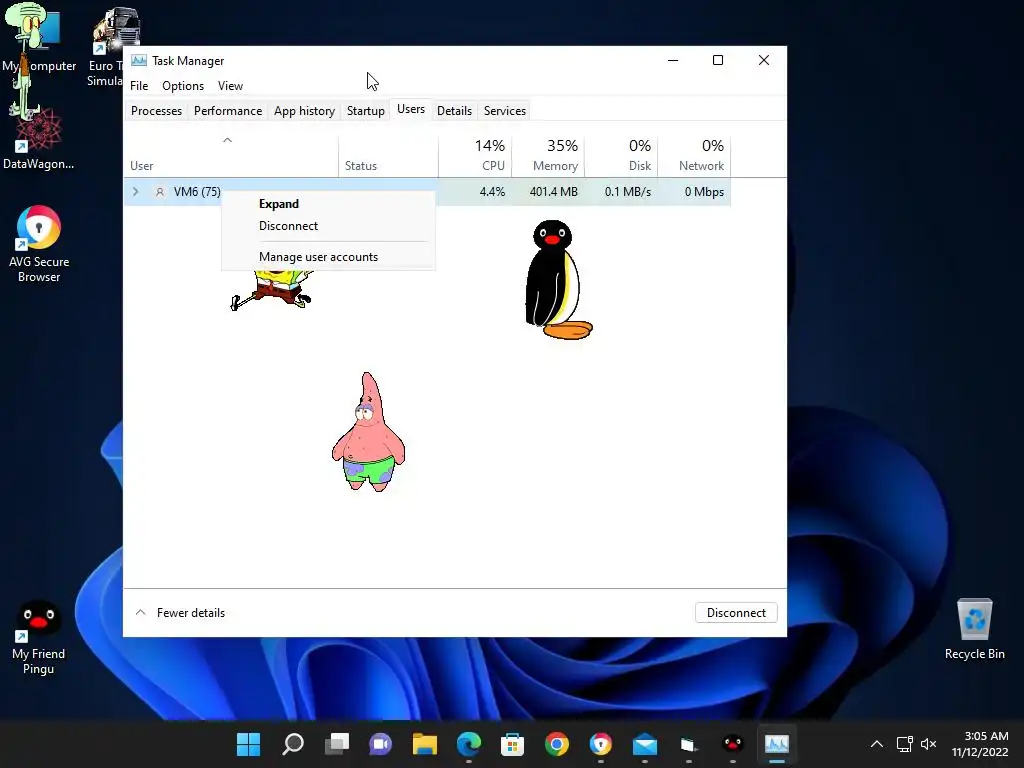The width and height of the screenshot is (1024, 768).
Task: Sort by the Network column header
Action: [694, 155]
